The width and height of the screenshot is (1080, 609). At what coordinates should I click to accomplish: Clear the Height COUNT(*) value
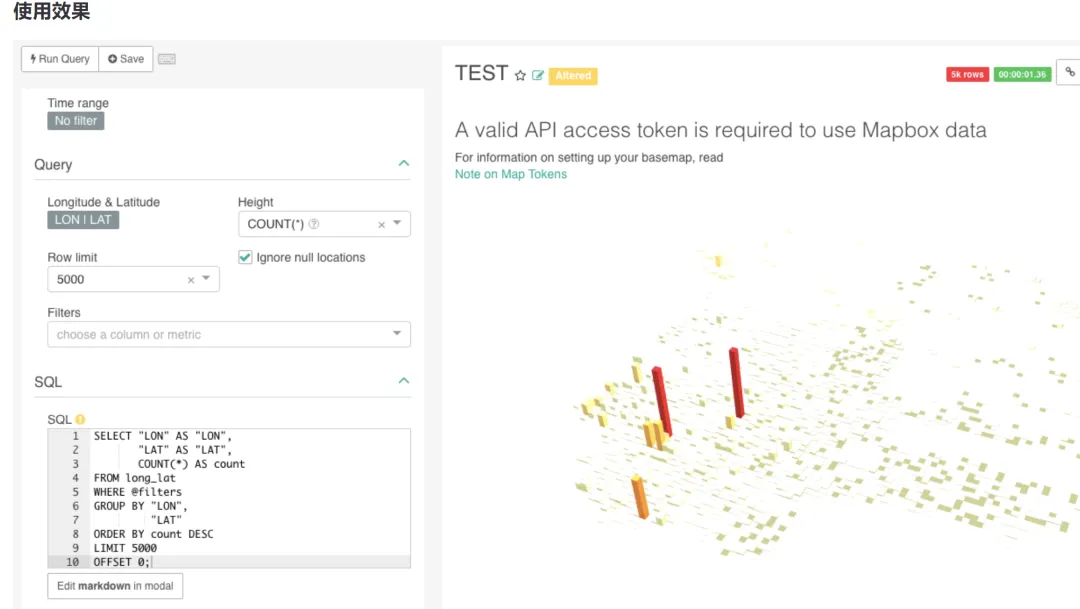coord(381,225)
